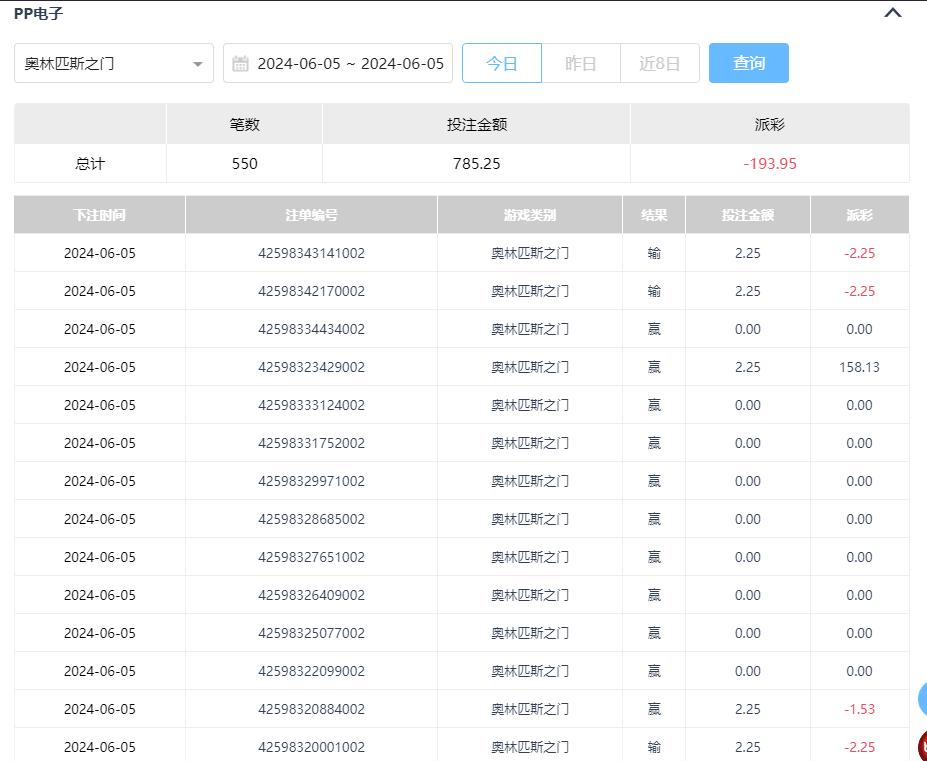
Task: Click the 注单编号 column header
Action: (x=311, y=215)
